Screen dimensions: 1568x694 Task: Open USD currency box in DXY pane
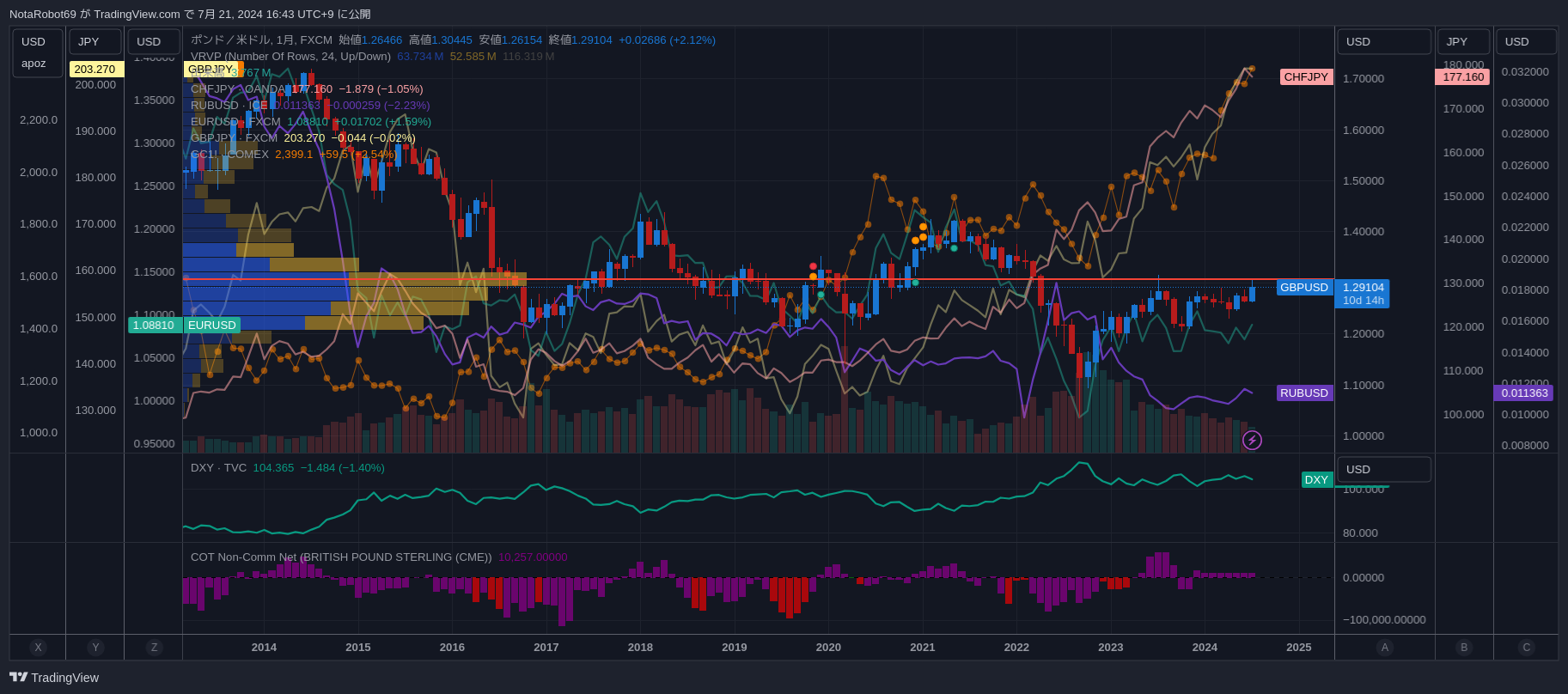coord(1384,470)
